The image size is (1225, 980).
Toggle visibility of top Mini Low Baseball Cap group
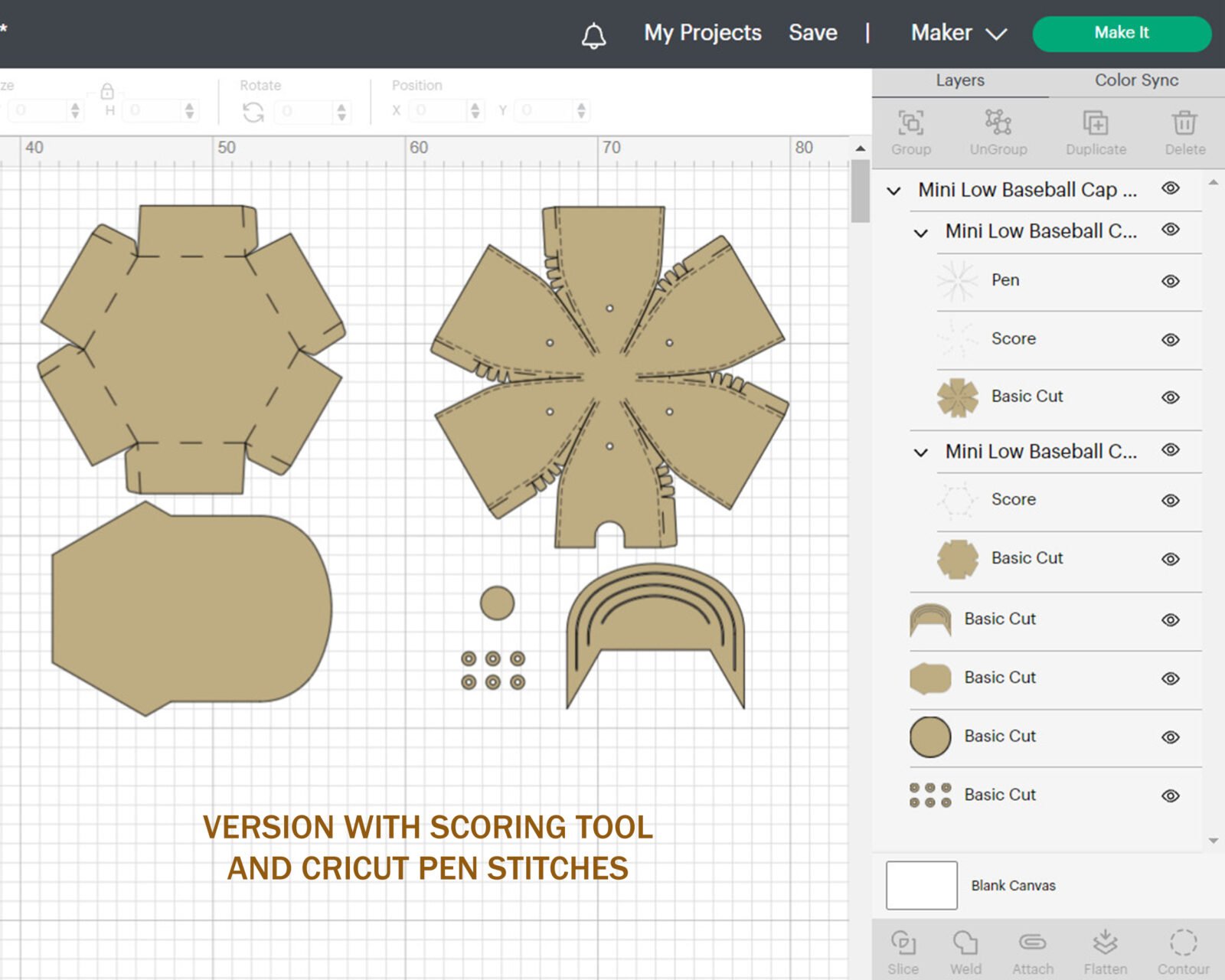click(x=1171, y=188)
